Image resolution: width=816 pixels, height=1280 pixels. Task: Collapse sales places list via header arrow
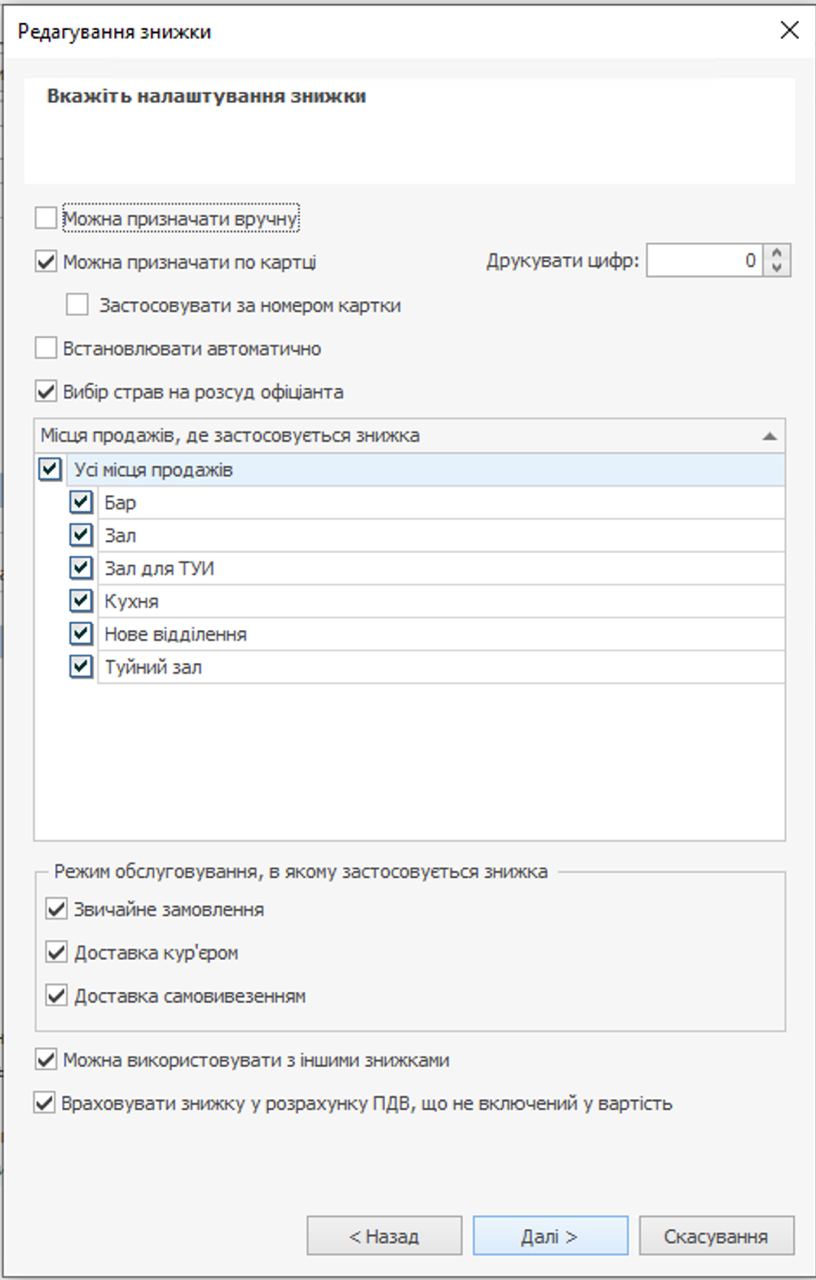769,436
